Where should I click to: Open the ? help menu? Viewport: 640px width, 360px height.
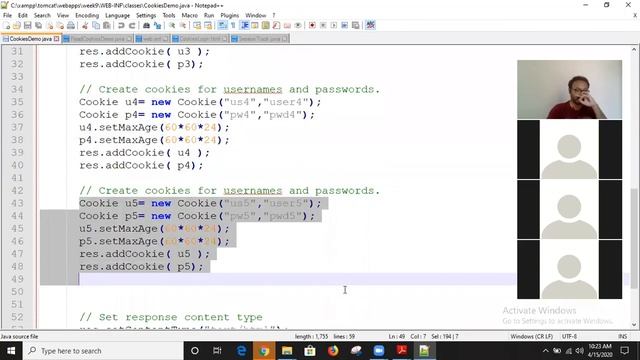[x=274, y=15]
